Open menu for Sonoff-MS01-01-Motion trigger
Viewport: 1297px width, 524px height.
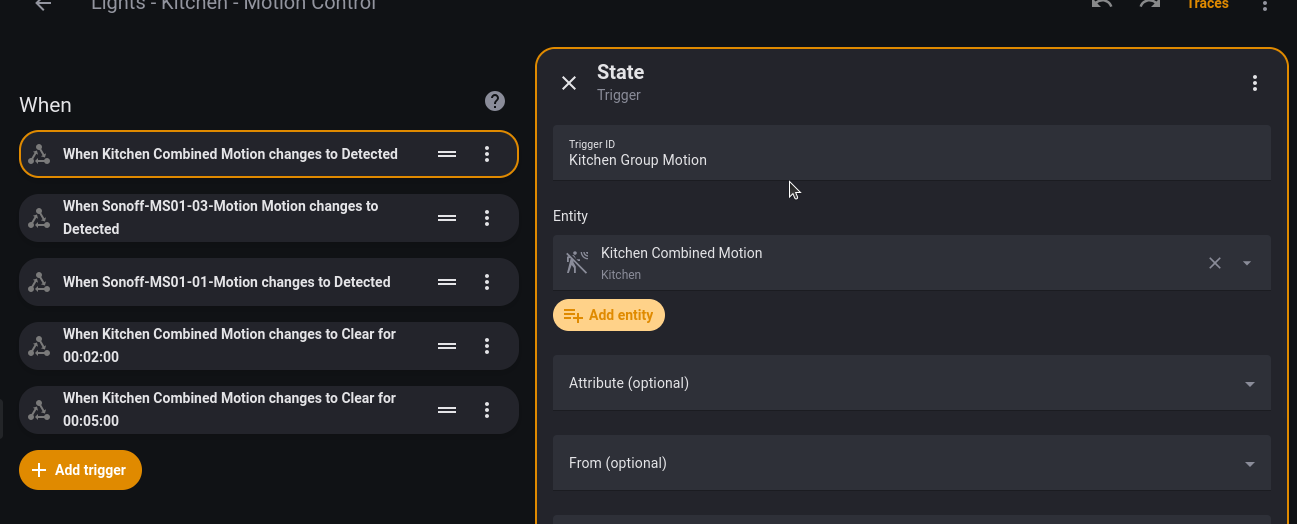point(487,282)
